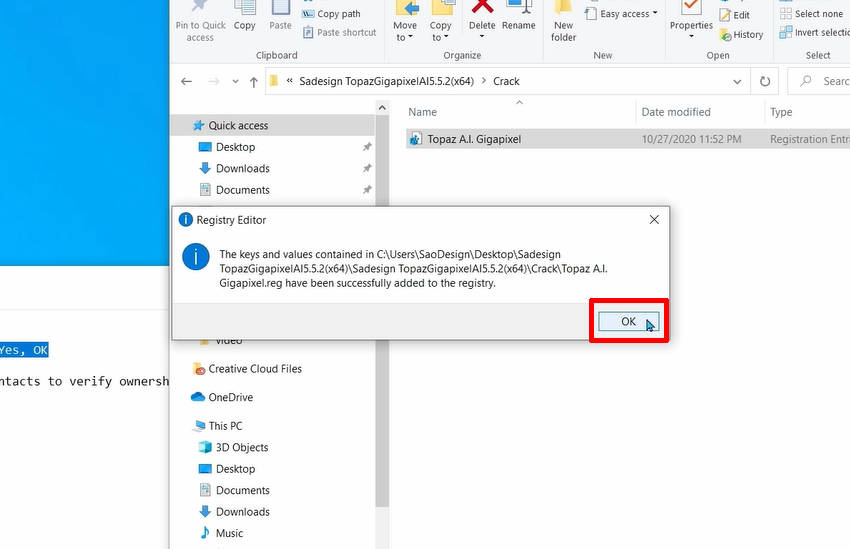This screenshot has height=549, width=850.
Task: Go up one folder level
Action: (254, 81)
